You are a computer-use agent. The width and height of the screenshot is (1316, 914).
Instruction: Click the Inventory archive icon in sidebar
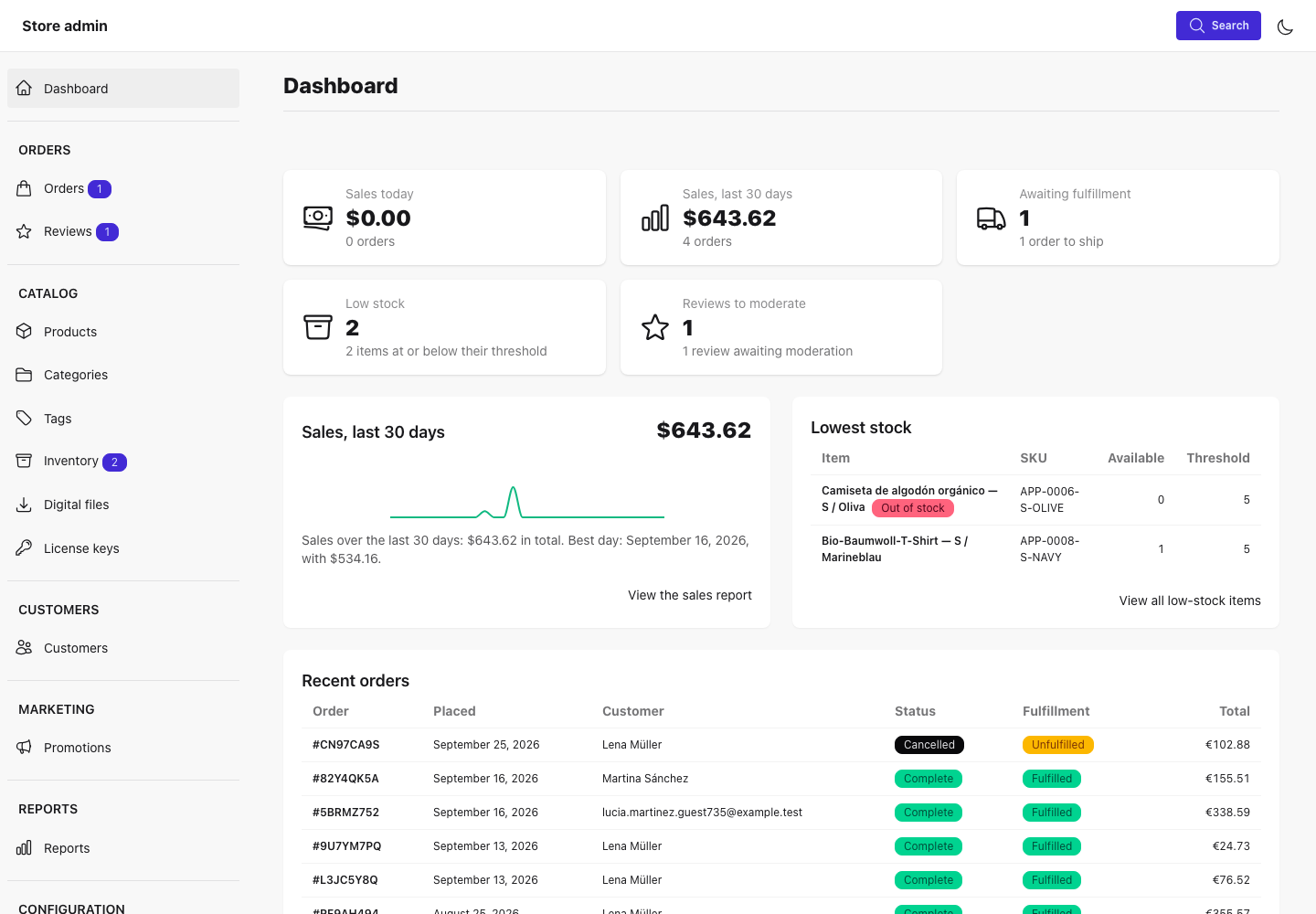pos(25,461)
